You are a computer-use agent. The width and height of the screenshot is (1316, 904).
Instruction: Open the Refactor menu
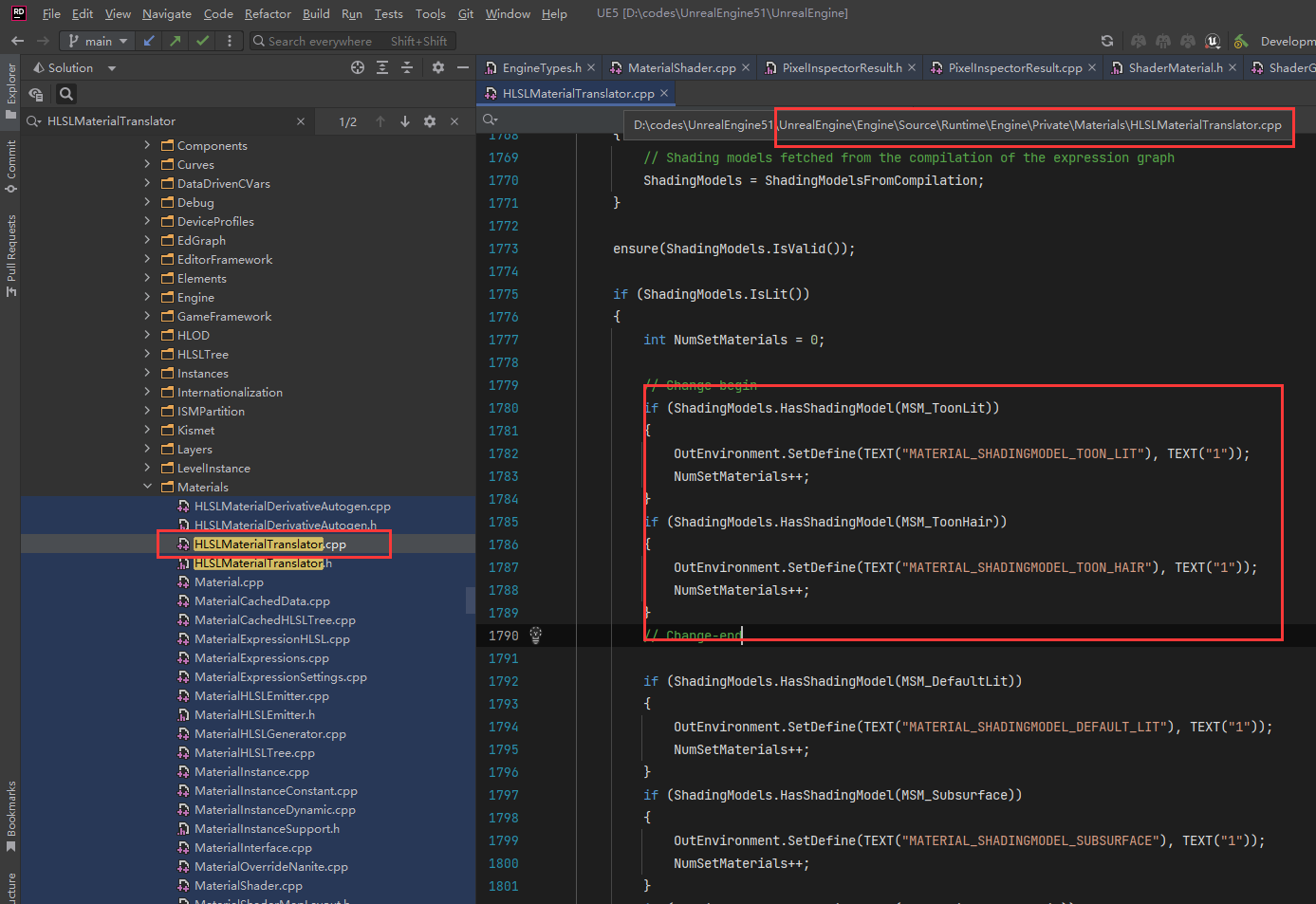click(268, 13)
